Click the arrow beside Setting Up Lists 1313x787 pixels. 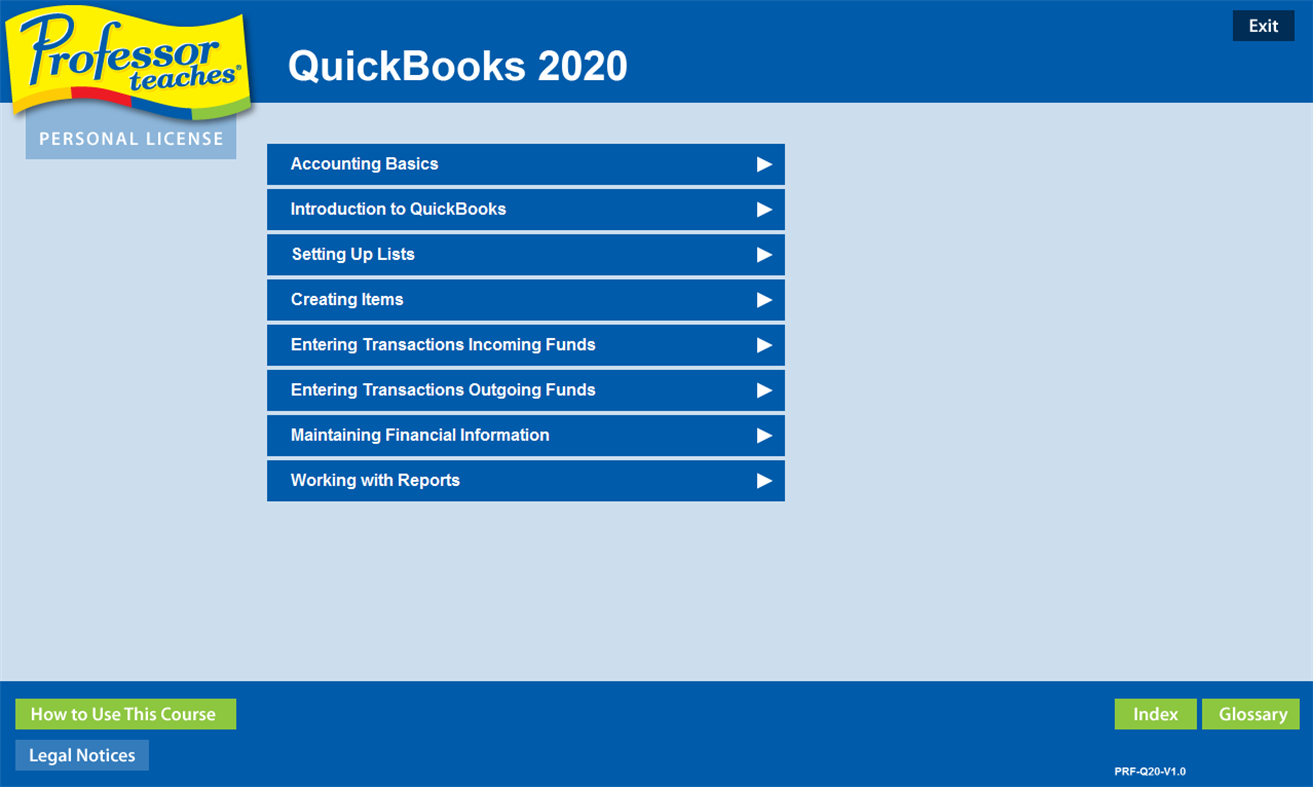(765, 254)
